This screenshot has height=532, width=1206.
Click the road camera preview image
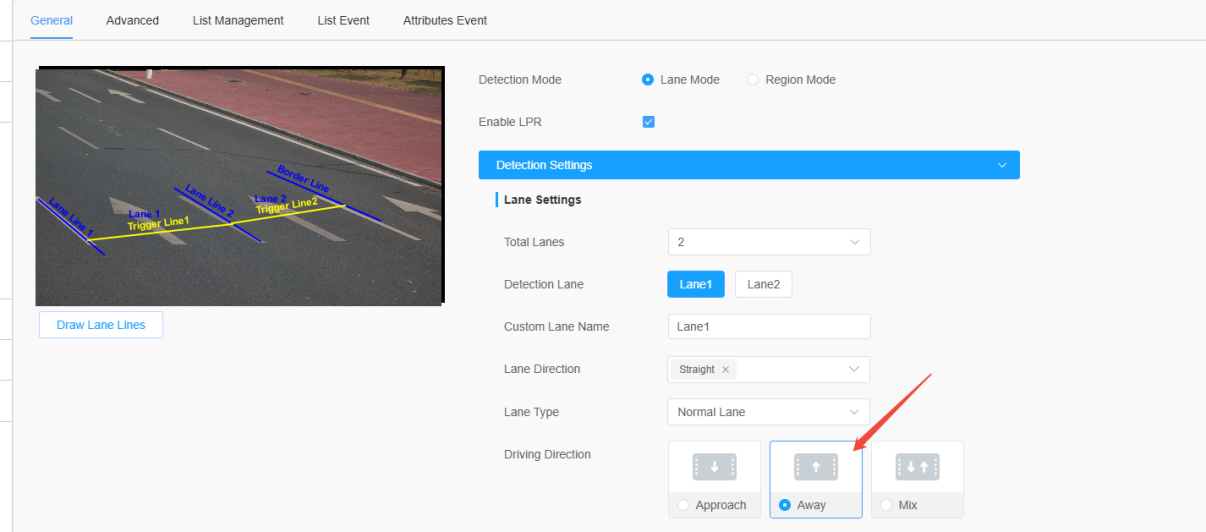point(239,186)
